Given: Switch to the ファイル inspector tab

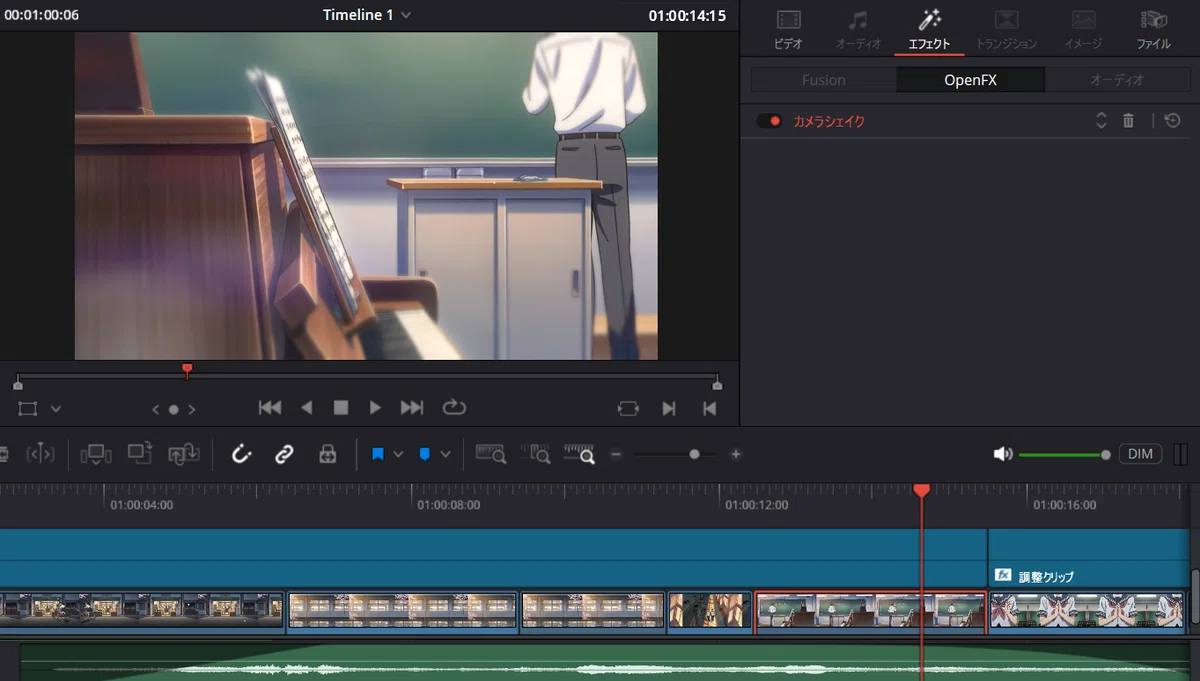Looking at the screenshot, I should point(1153,29).
